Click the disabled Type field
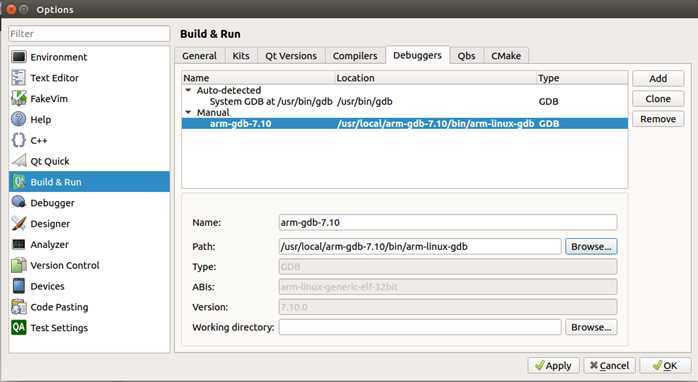The image size is (698, 382). click(x=448, y=267)
